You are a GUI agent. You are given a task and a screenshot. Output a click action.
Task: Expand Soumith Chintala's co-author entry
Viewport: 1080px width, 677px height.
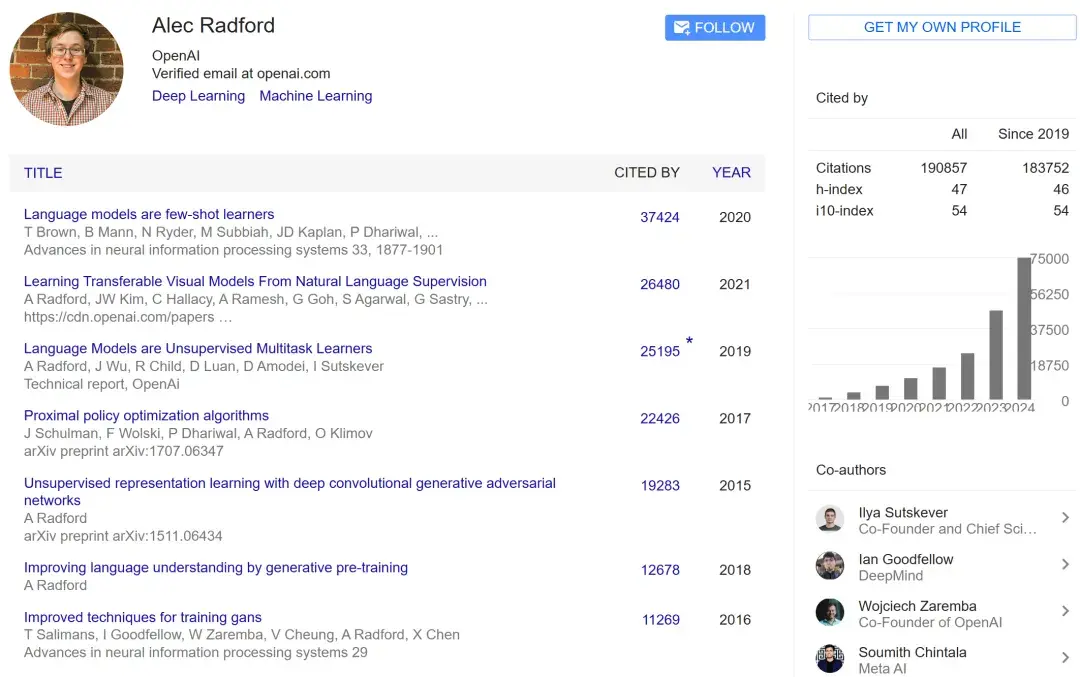tap(1065, 658)
